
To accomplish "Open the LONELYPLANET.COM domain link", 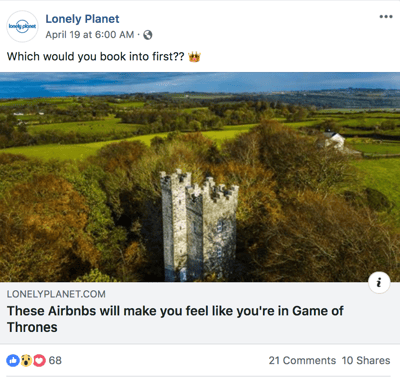I will coord(56,294).
